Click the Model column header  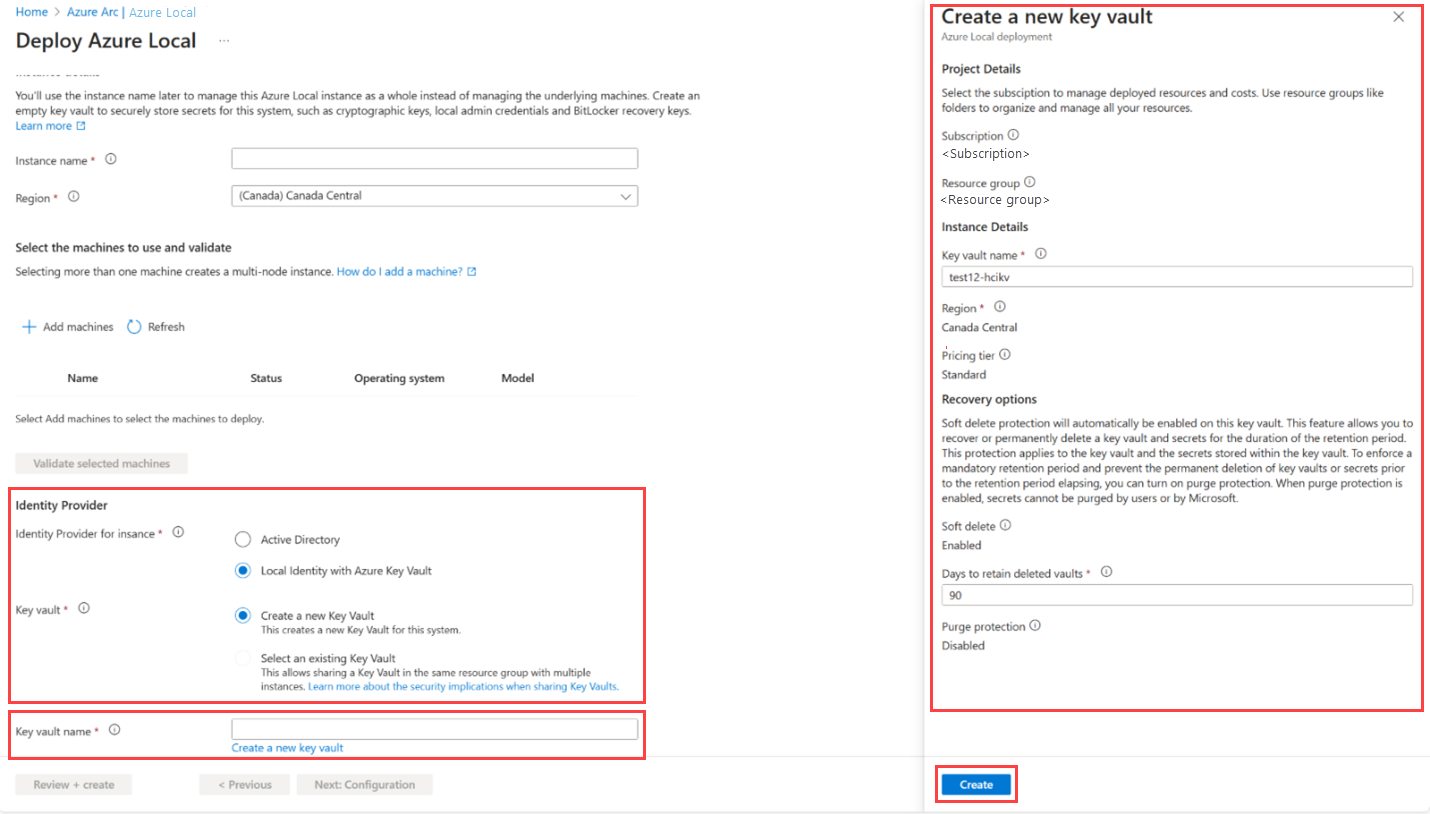coord(518,378)
